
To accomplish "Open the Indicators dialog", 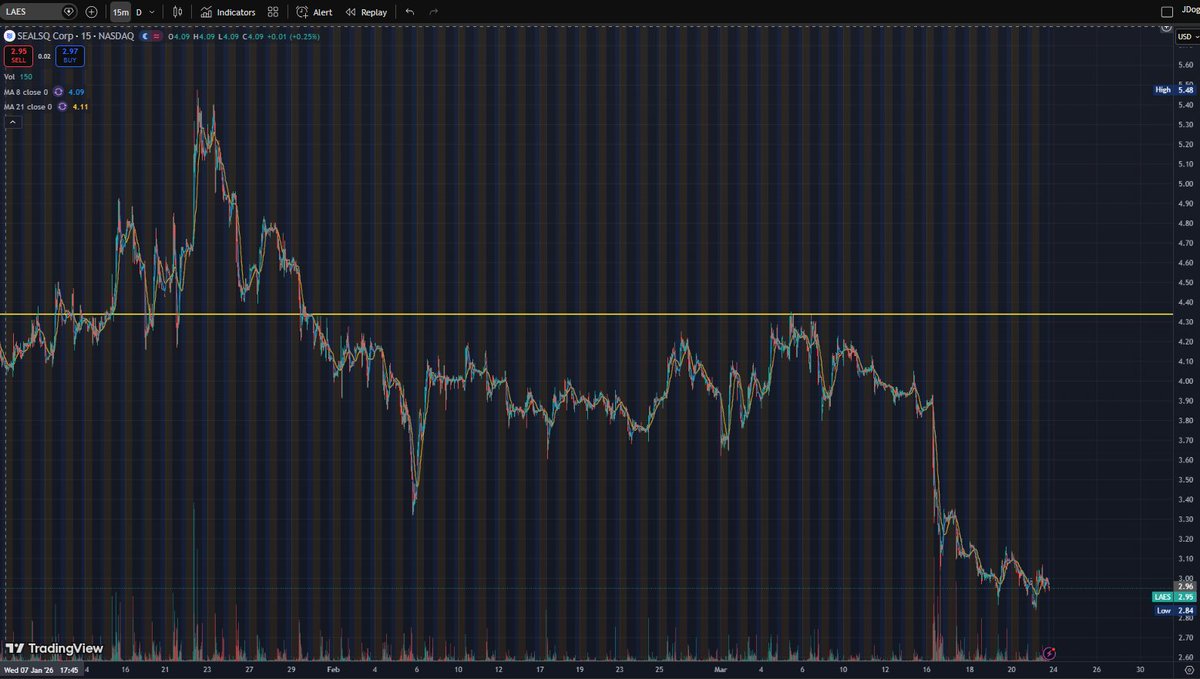I will [x=228, y=12].
